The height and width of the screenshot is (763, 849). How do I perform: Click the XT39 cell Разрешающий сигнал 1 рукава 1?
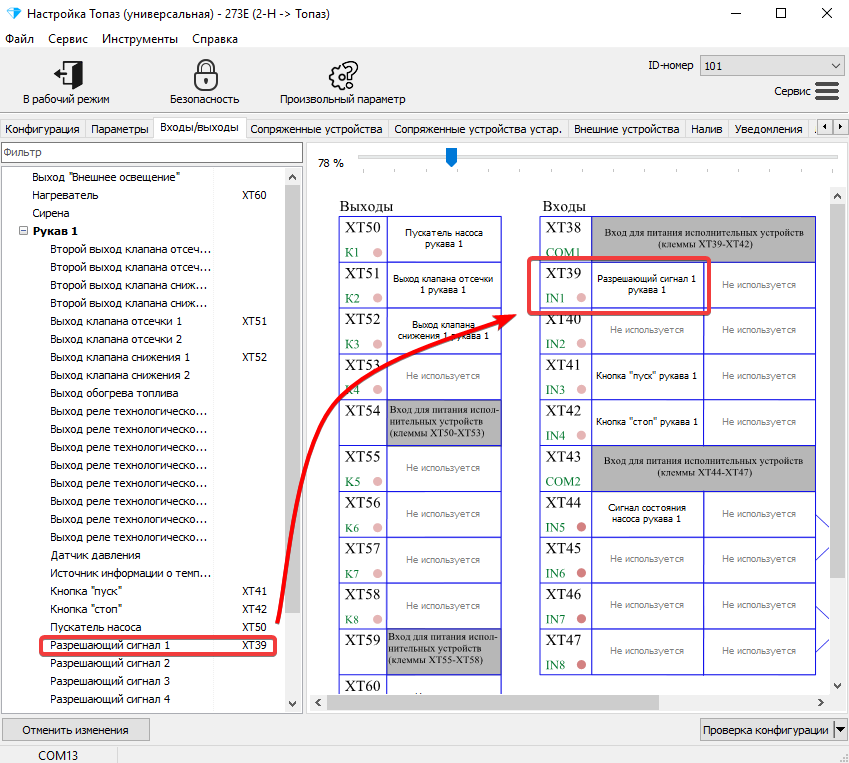point(647,285)
